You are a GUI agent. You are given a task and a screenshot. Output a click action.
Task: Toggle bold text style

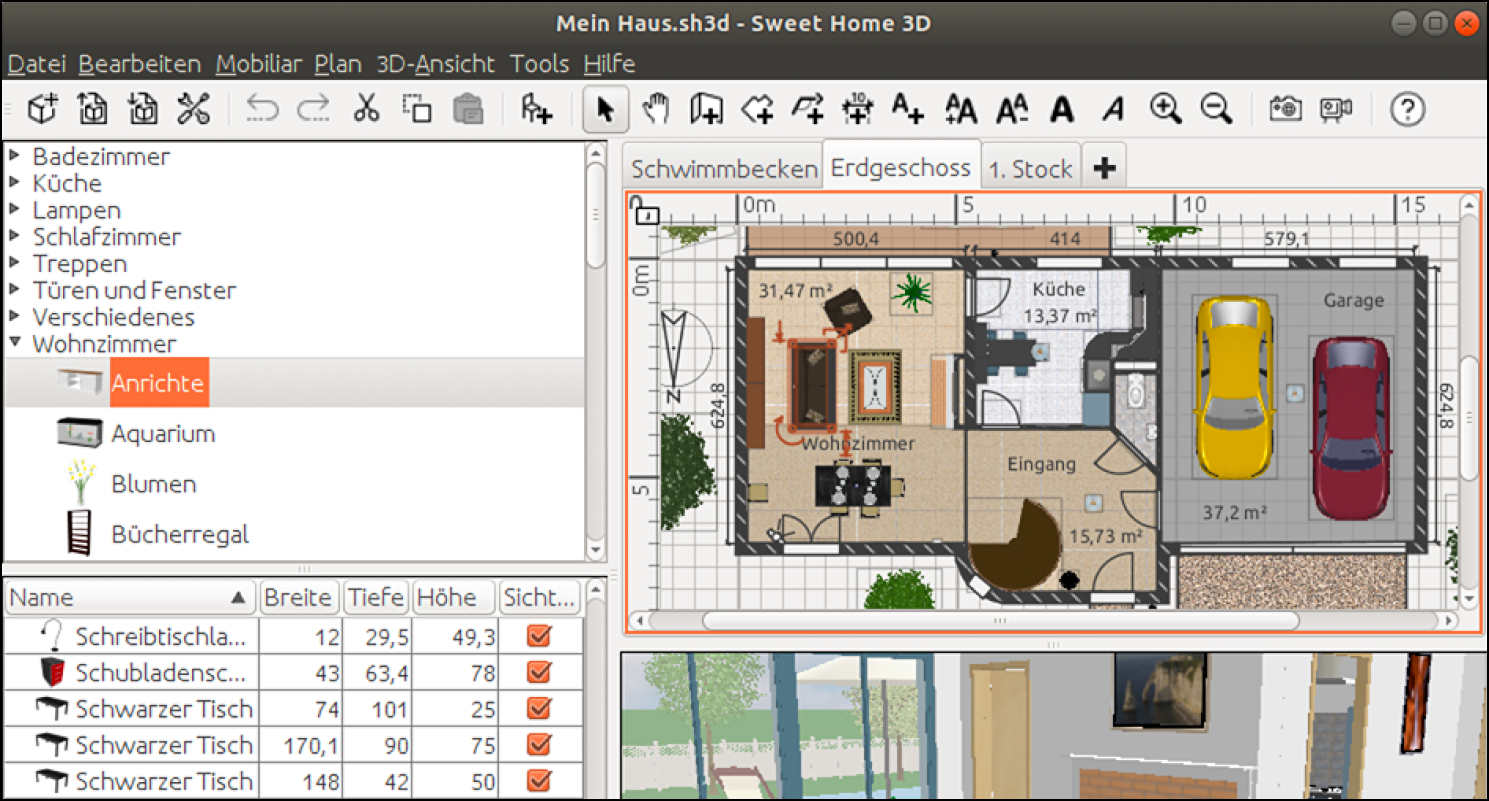[1062, 110]
